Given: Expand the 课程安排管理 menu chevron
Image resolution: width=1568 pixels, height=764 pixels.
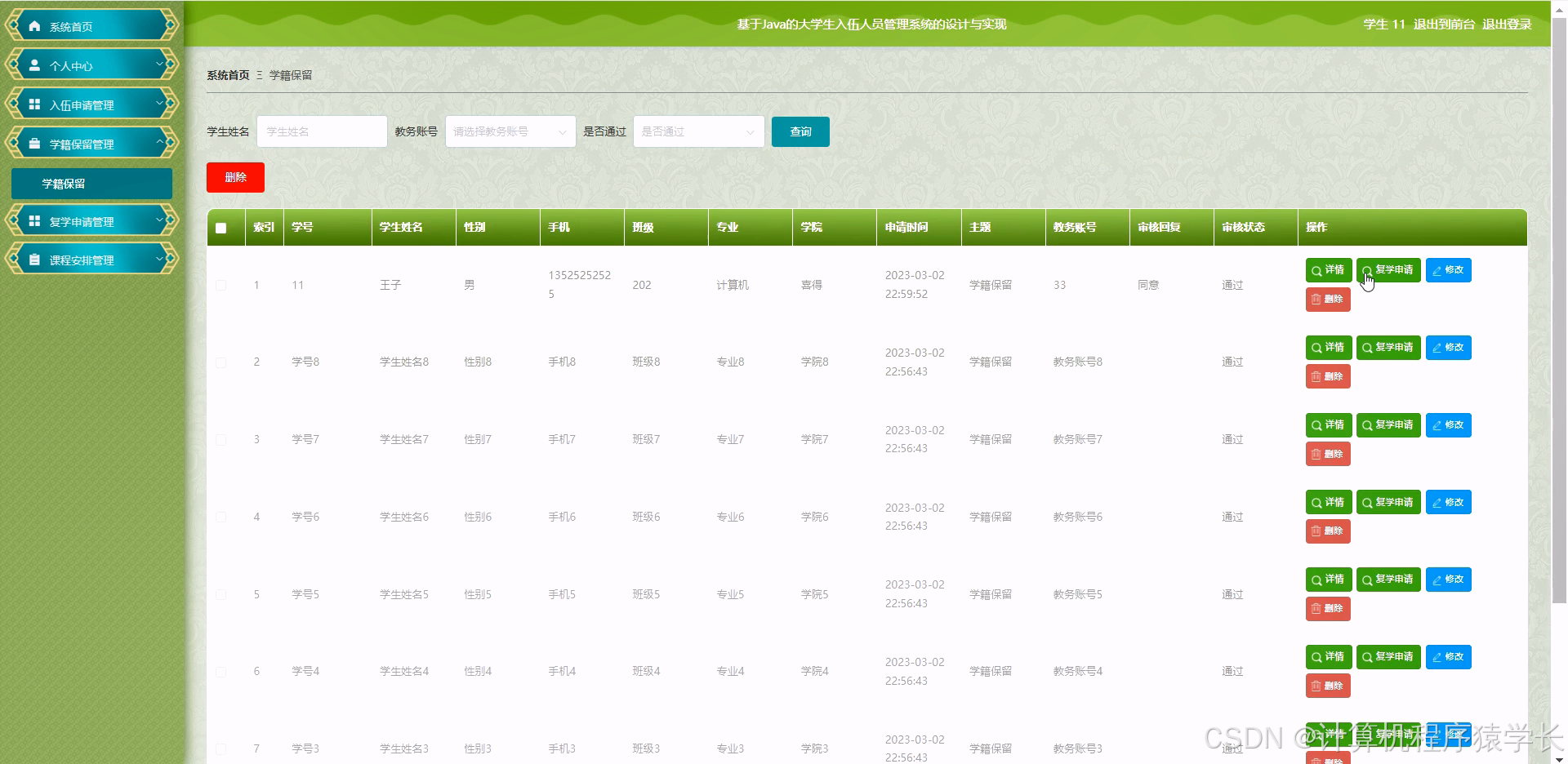Looking at the screenshot, I should pyautogui.click(x=159, y=259).
